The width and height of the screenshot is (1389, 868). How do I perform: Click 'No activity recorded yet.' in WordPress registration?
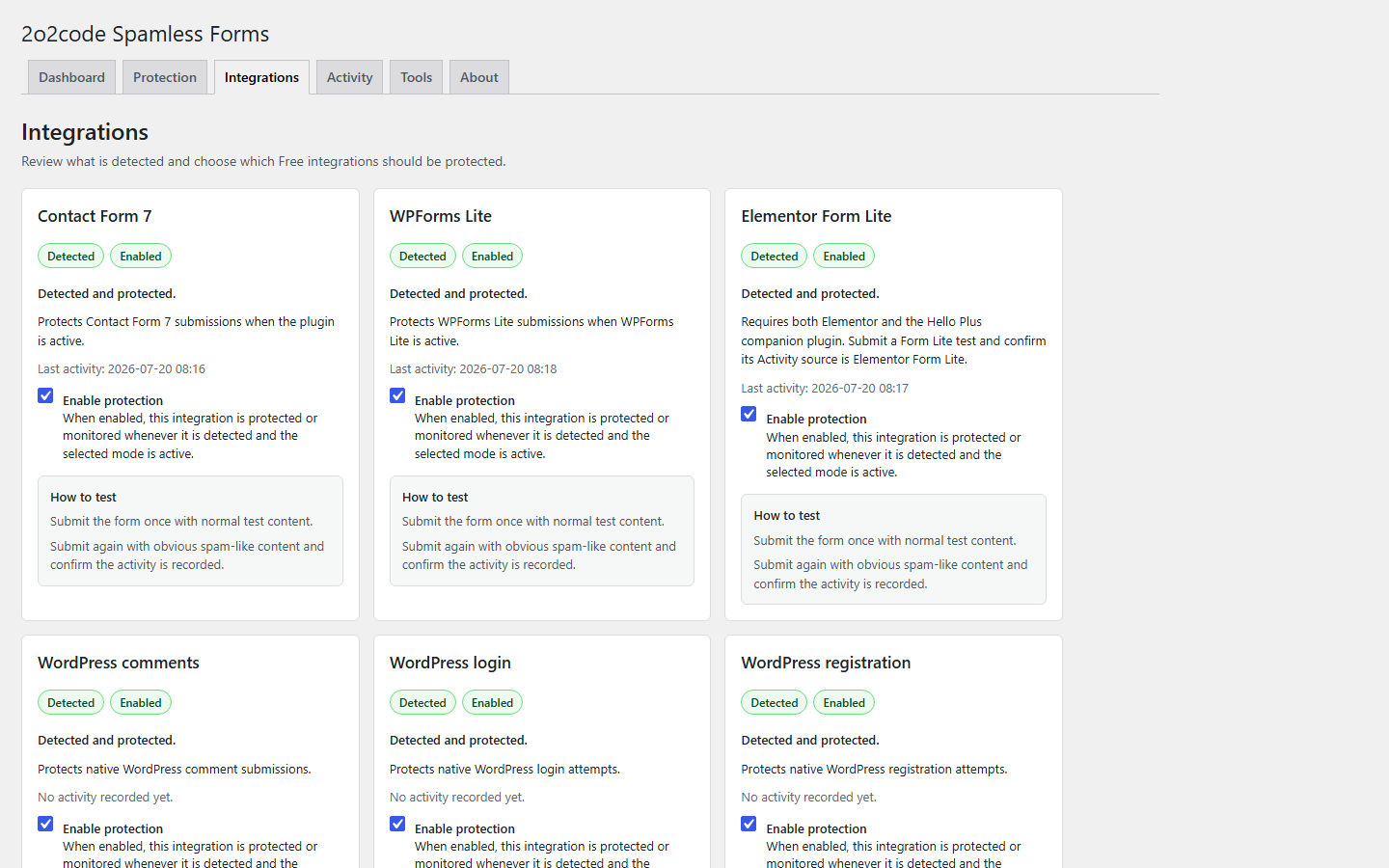pos(808,797)
